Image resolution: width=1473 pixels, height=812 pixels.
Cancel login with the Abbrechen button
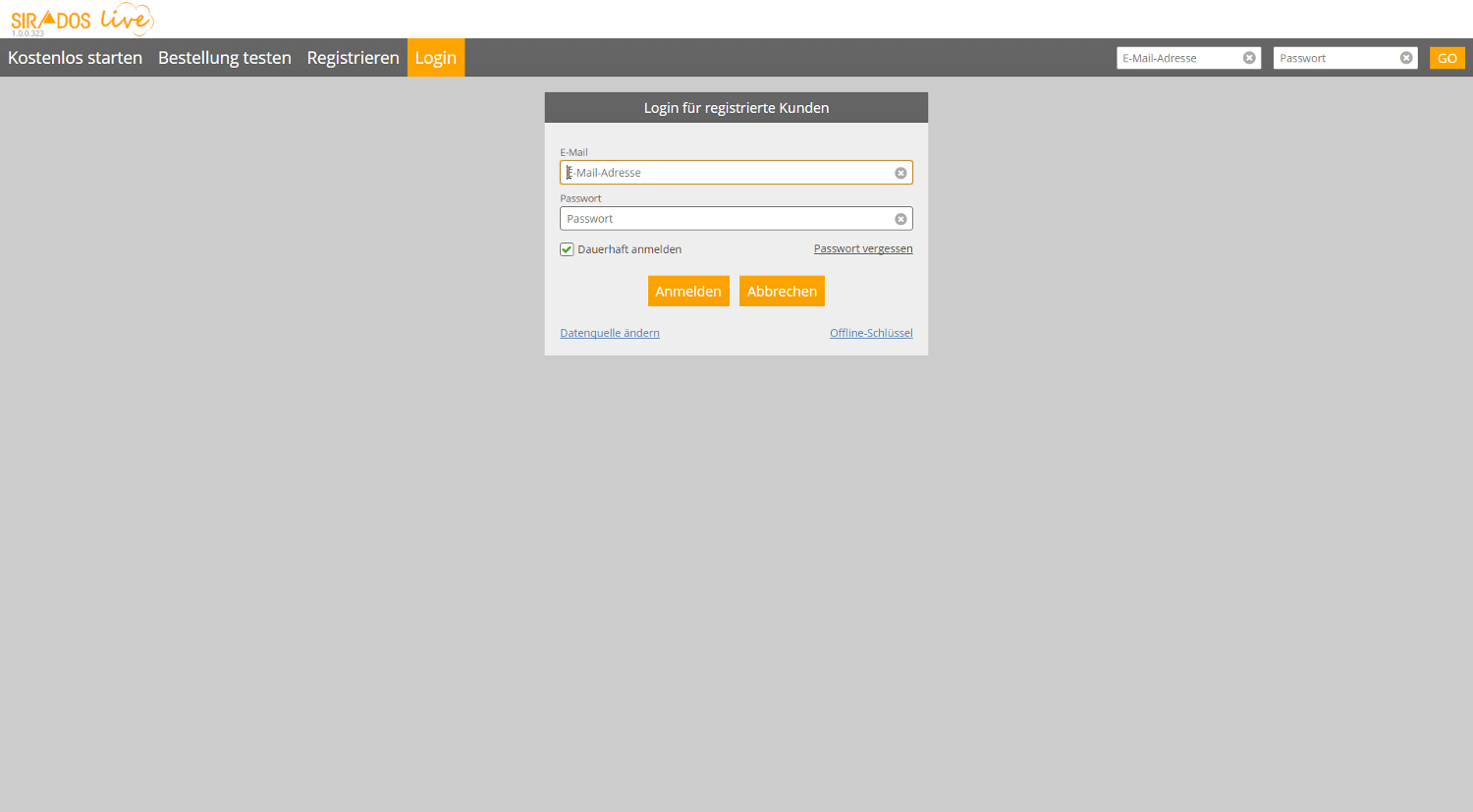point(782,292)
